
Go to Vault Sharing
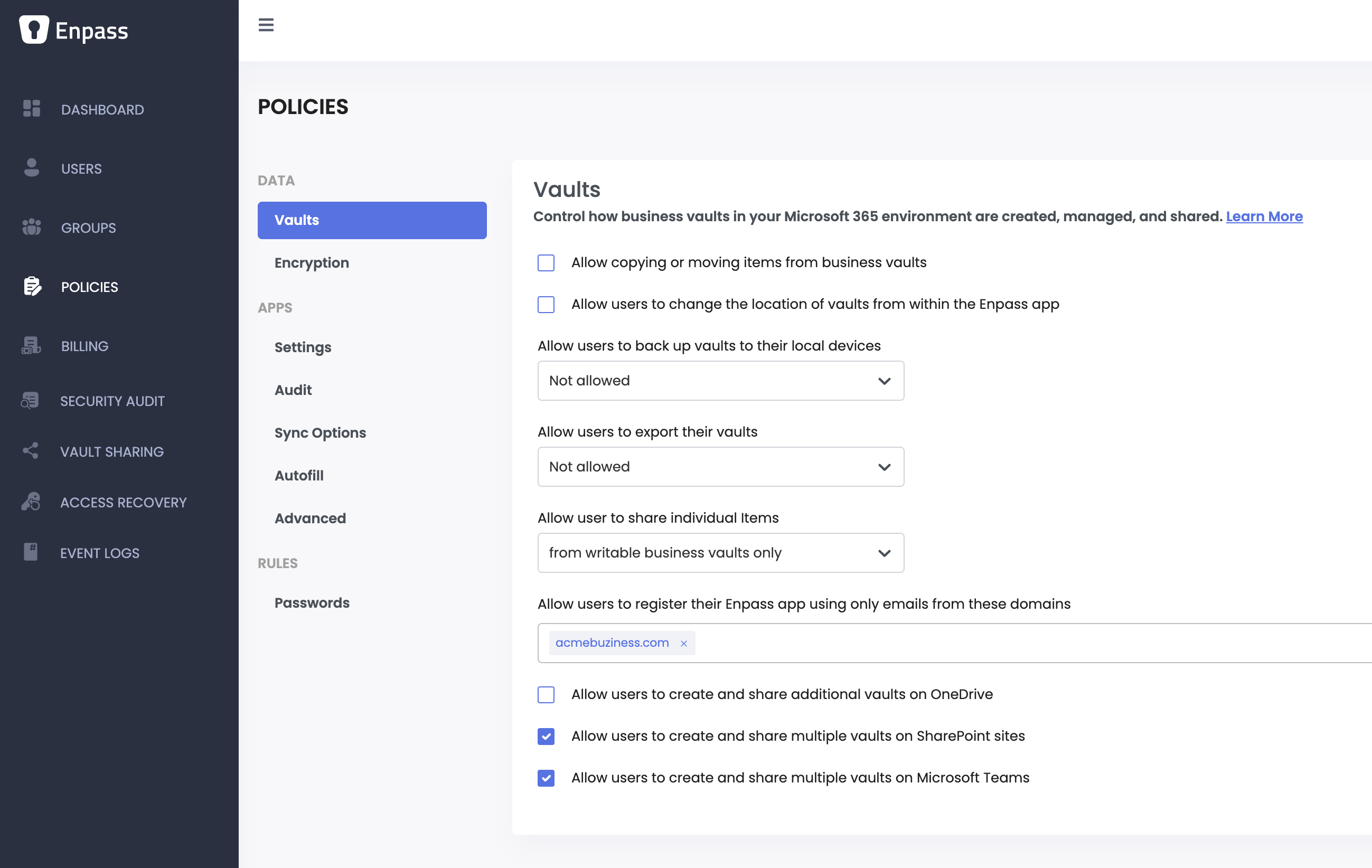[111, 451]
